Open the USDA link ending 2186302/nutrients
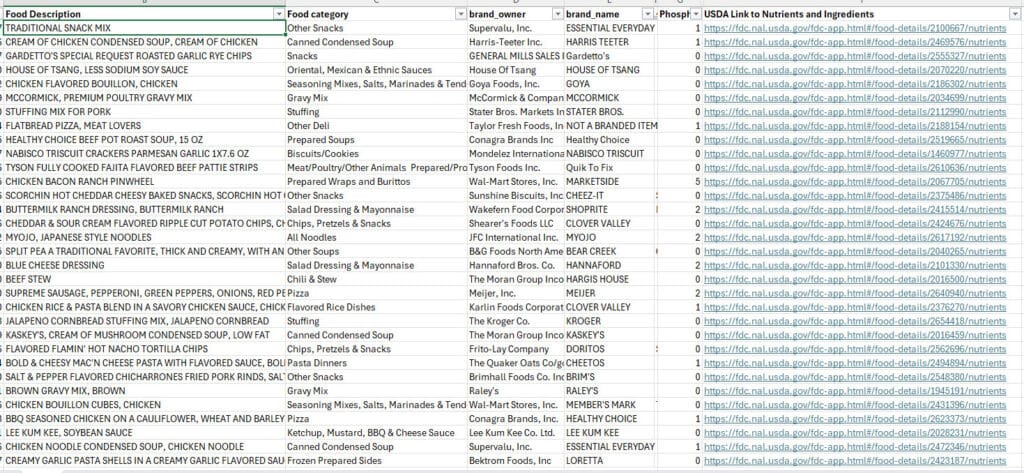Image resolution: width=1024 pixels, height=473 pixels. point(855,84)
